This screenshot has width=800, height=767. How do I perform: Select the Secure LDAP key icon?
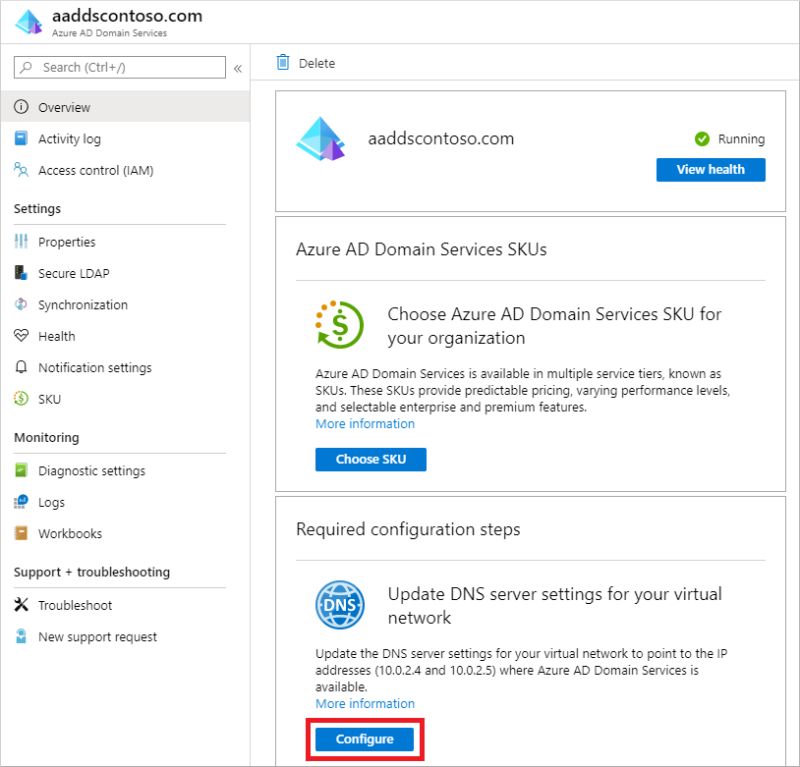(20, 273)
